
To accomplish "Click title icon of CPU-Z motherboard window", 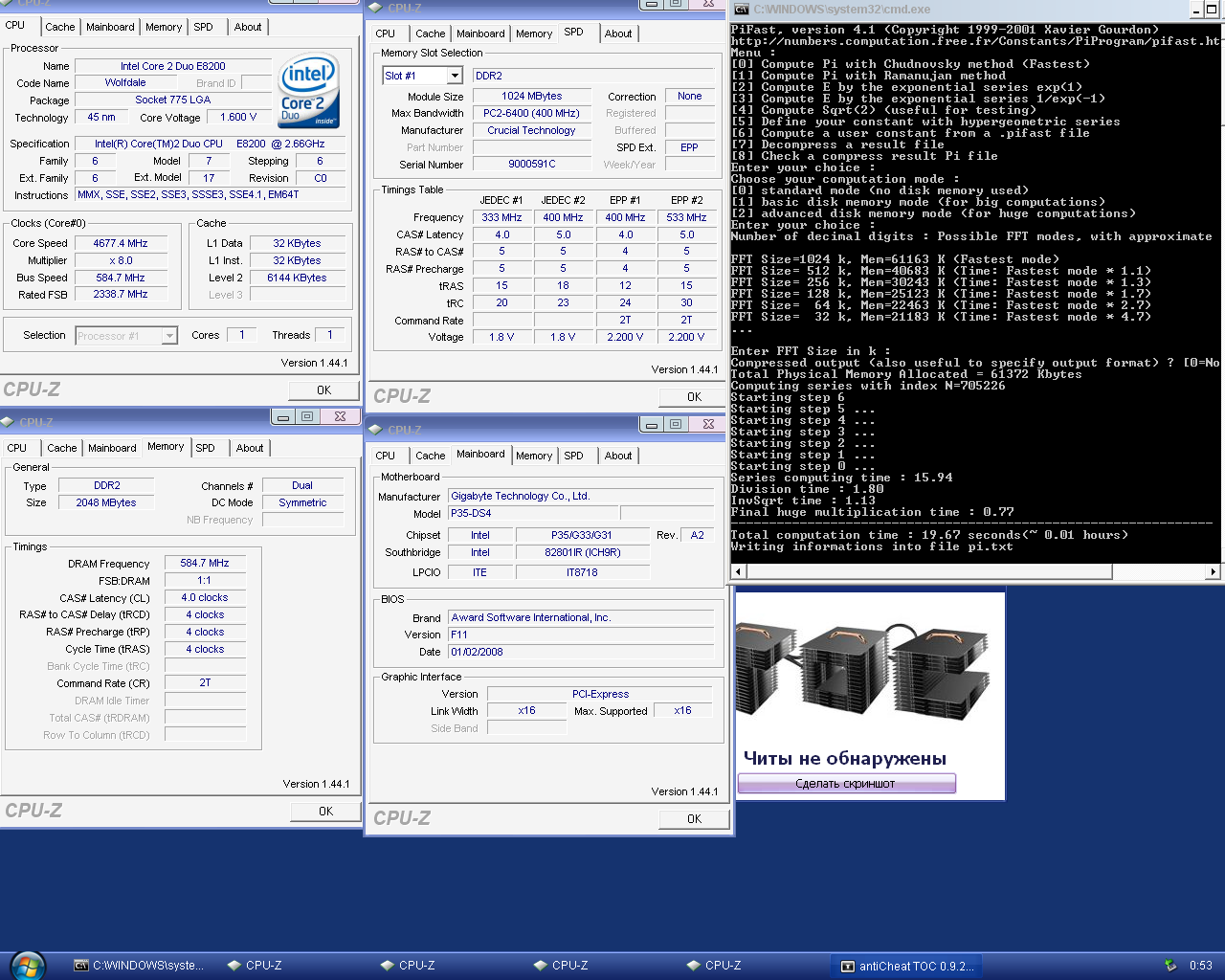I will (x=376, y=430).
